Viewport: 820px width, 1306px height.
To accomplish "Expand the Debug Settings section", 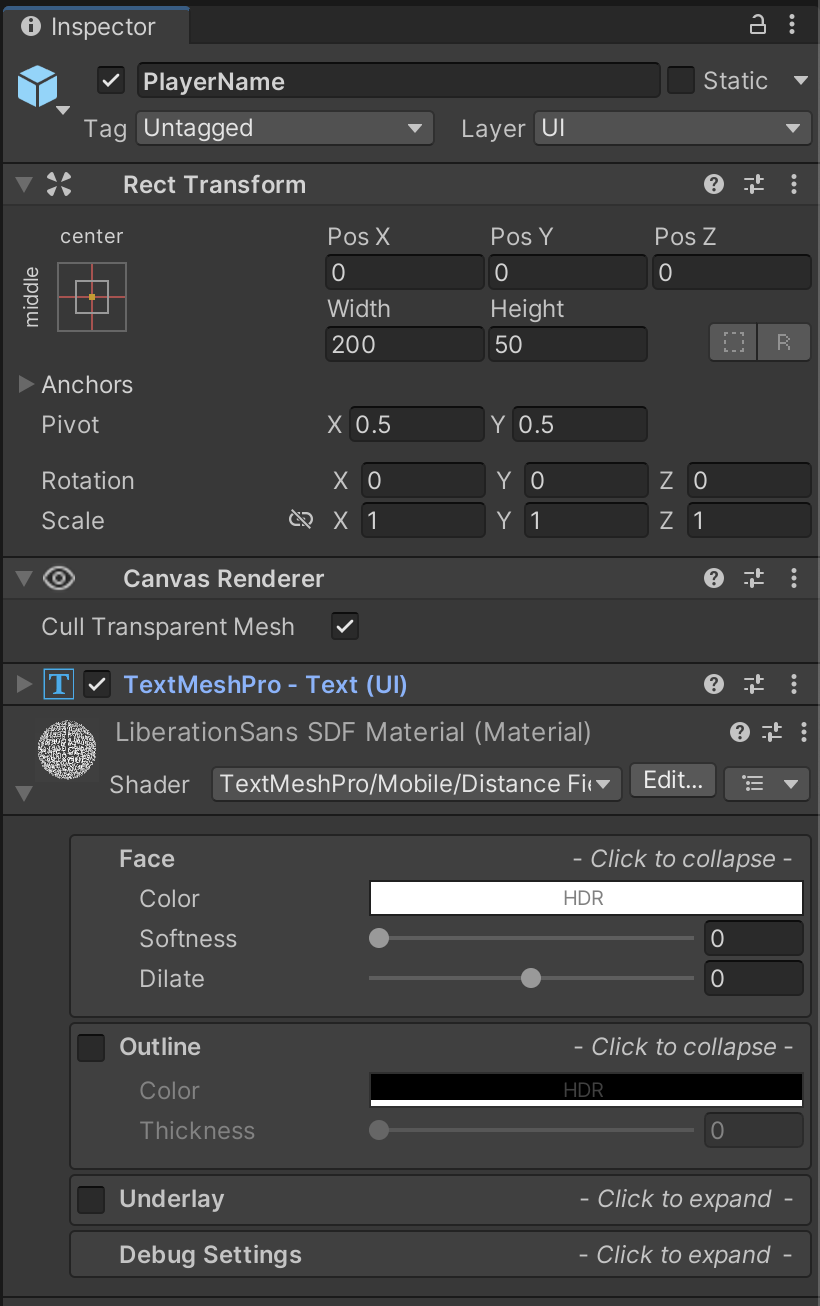I will click(x=440, y=1255).
